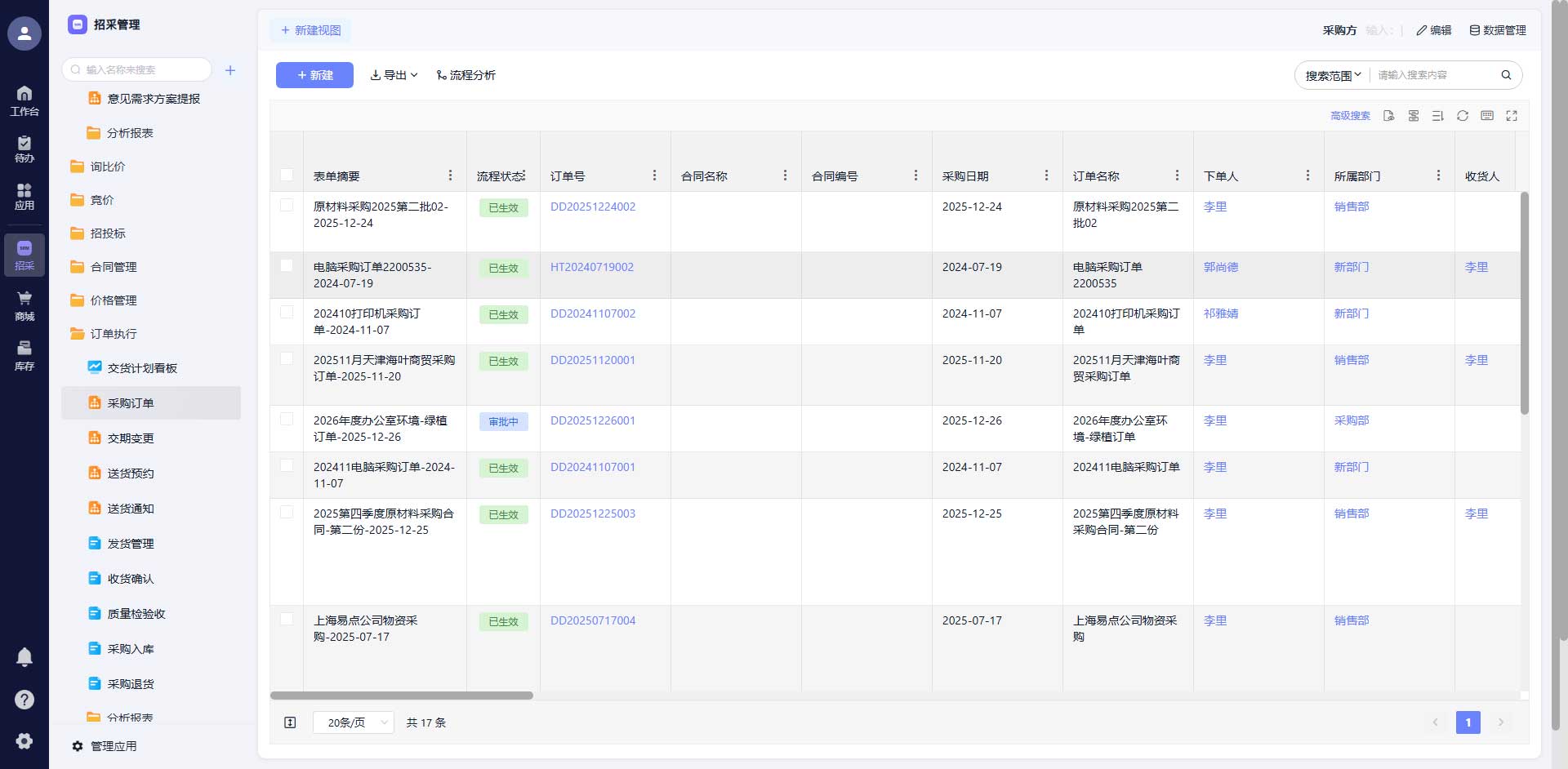Open notifications bell icon
1568x769 pixels.
[24, 657]
